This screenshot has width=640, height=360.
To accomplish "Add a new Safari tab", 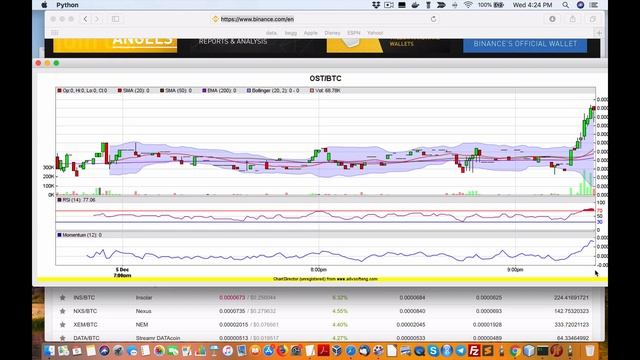I will tap(599, 33).
